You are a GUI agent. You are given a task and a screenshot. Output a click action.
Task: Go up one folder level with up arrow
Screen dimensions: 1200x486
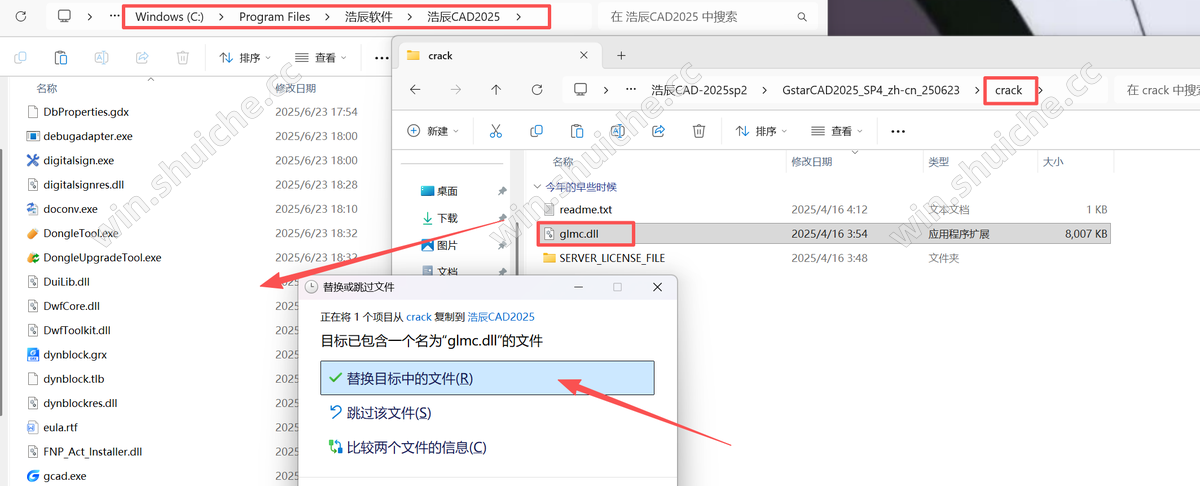(x=496, y=90)
